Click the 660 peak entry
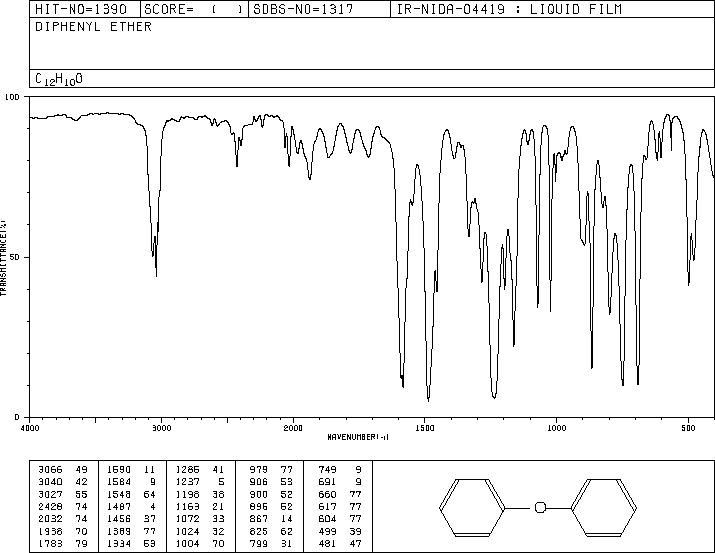 click(340, 494)
